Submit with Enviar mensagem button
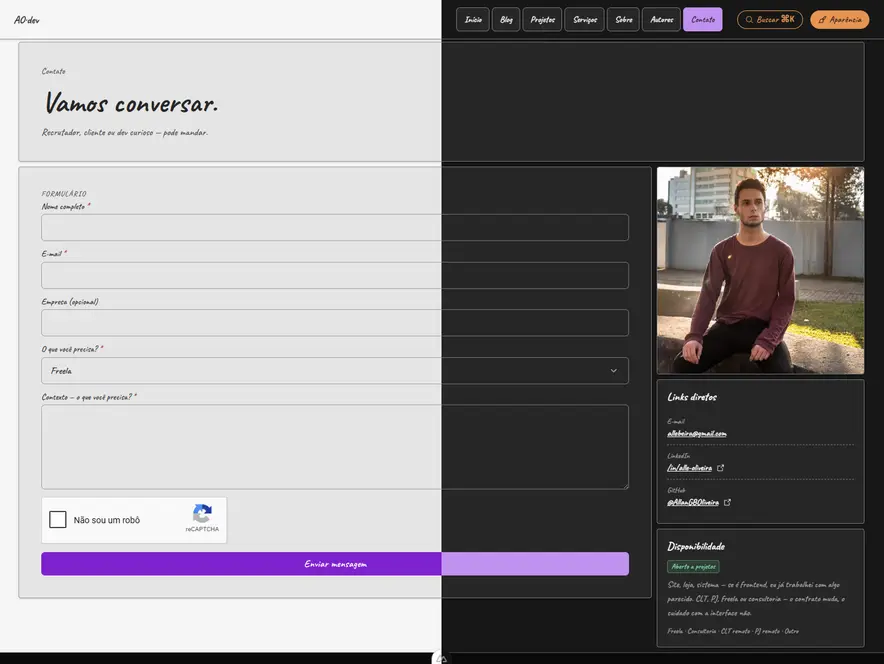884x664 pixels. (335, 564)
